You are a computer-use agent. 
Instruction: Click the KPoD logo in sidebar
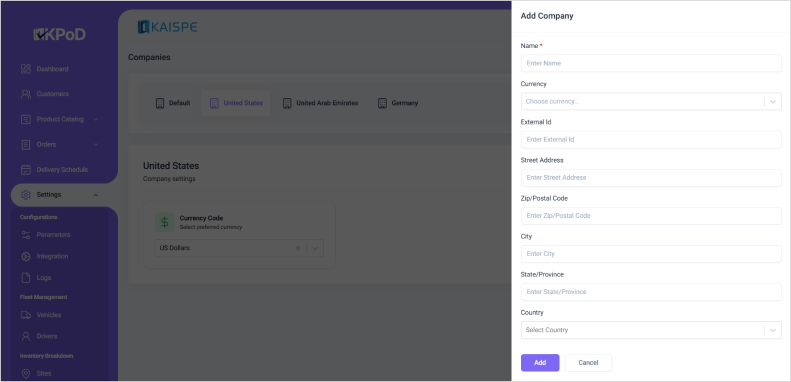point(60,34)
